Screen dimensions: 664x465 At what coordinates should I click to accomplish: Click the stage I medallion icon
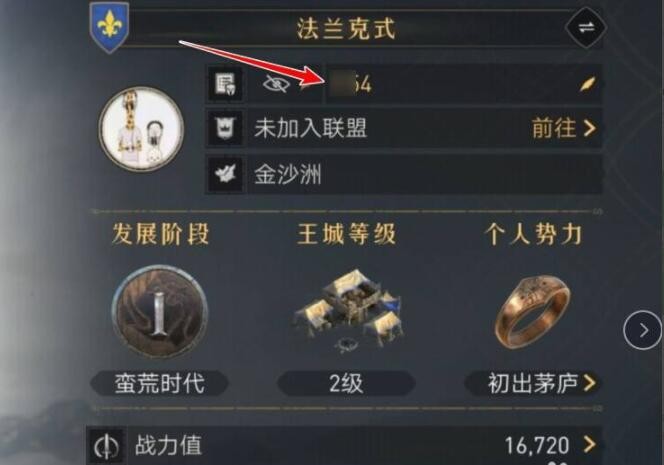(x=160, y=312)
